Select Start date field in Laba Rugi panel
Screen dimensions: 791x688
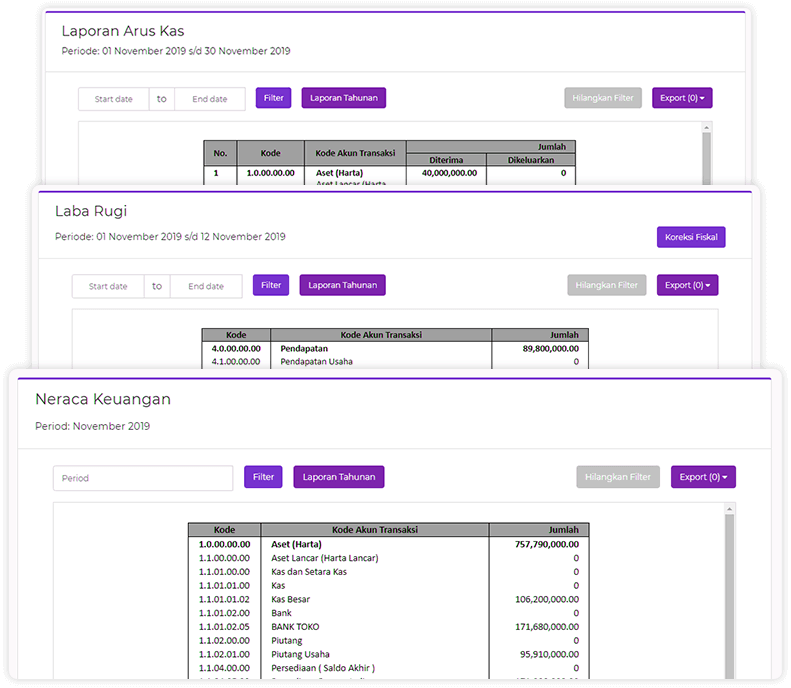pyautogui.click(x=108, y=286)
